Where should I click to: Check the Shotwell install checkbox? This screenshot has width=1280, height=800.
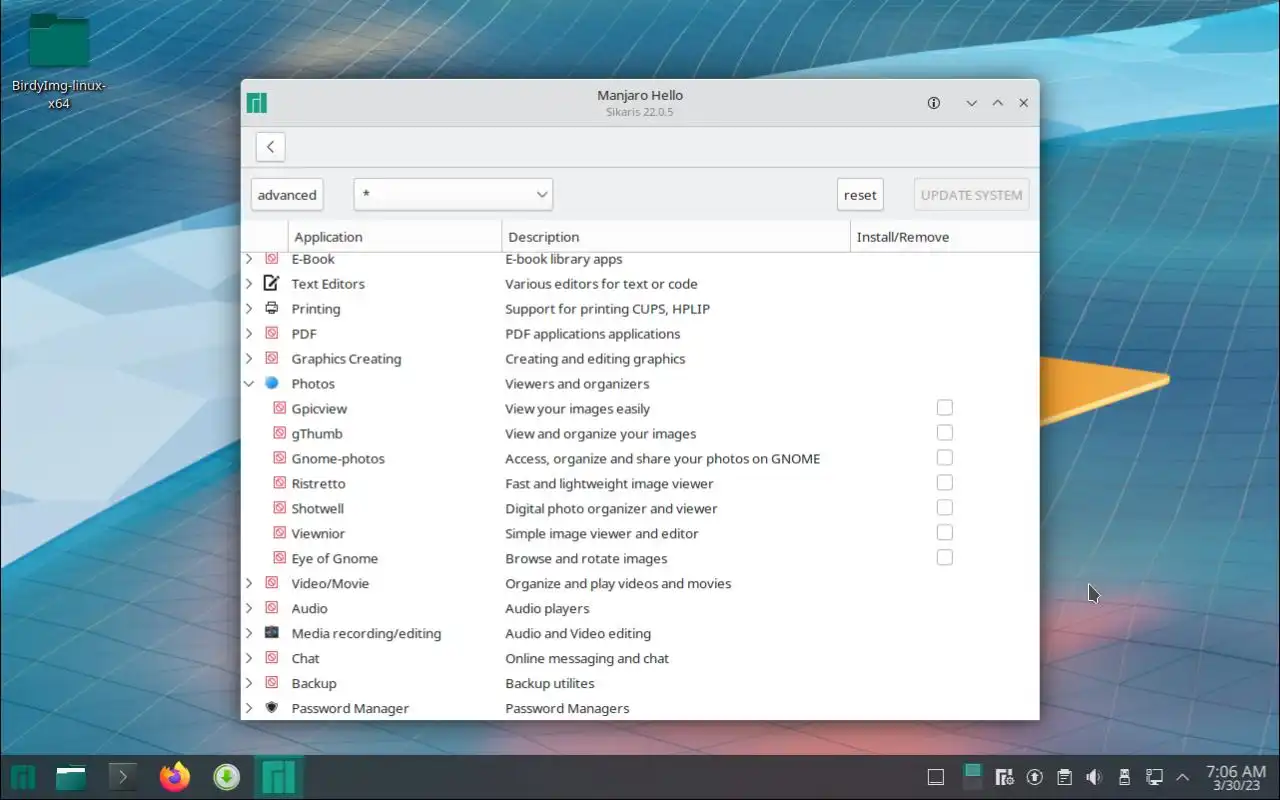[945, 508]
